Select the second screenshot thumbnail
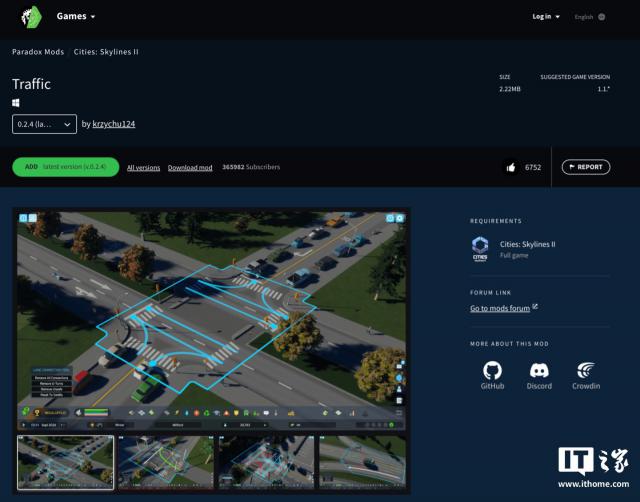Screen dimensions: 640x502 pyautogui.click(x=164, y=462)
